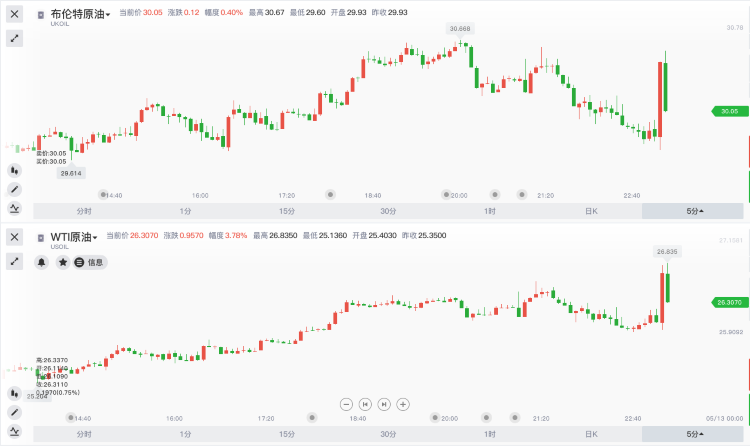Click 昨收 25.3500 in WTI header

(x=424, y=235)
